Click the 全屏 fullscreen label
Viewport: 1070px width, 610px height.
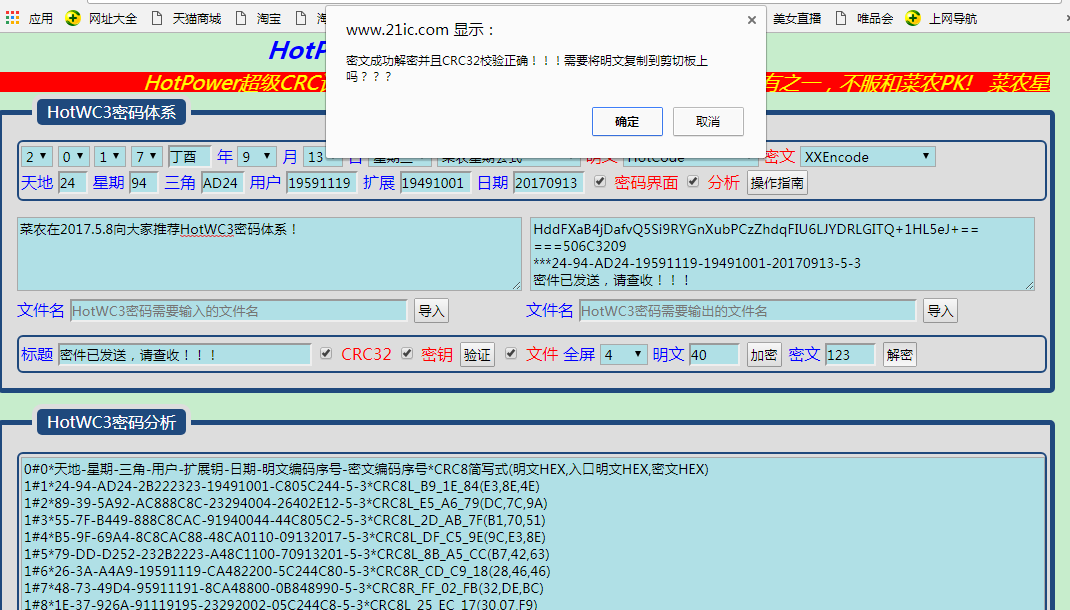tap(579, 354)
